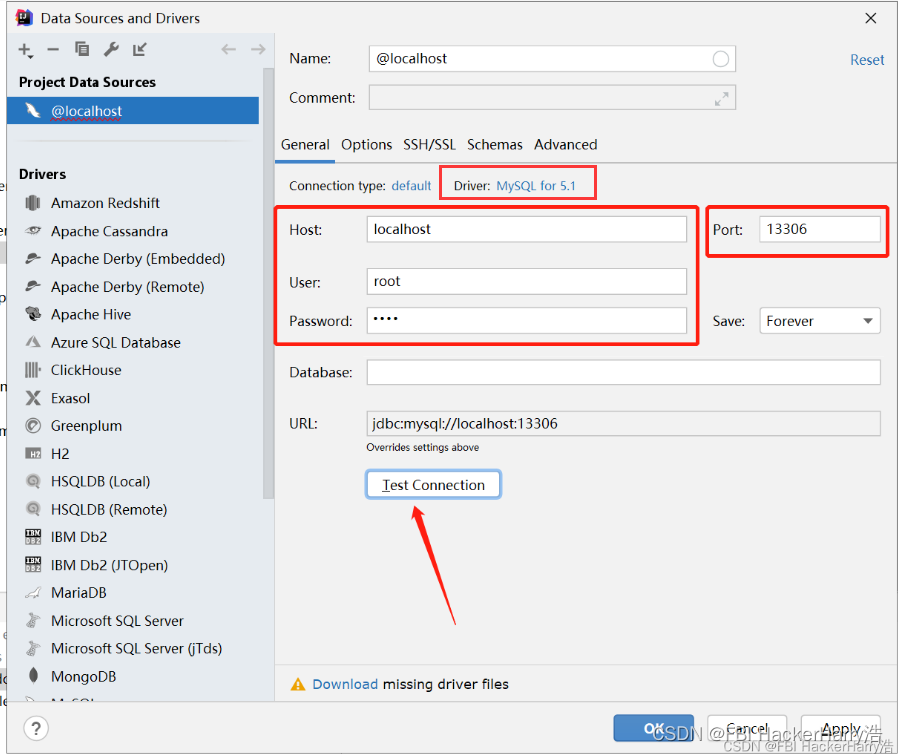
Task: Click the make global arrow icon in toolbar
Action: 140,49
